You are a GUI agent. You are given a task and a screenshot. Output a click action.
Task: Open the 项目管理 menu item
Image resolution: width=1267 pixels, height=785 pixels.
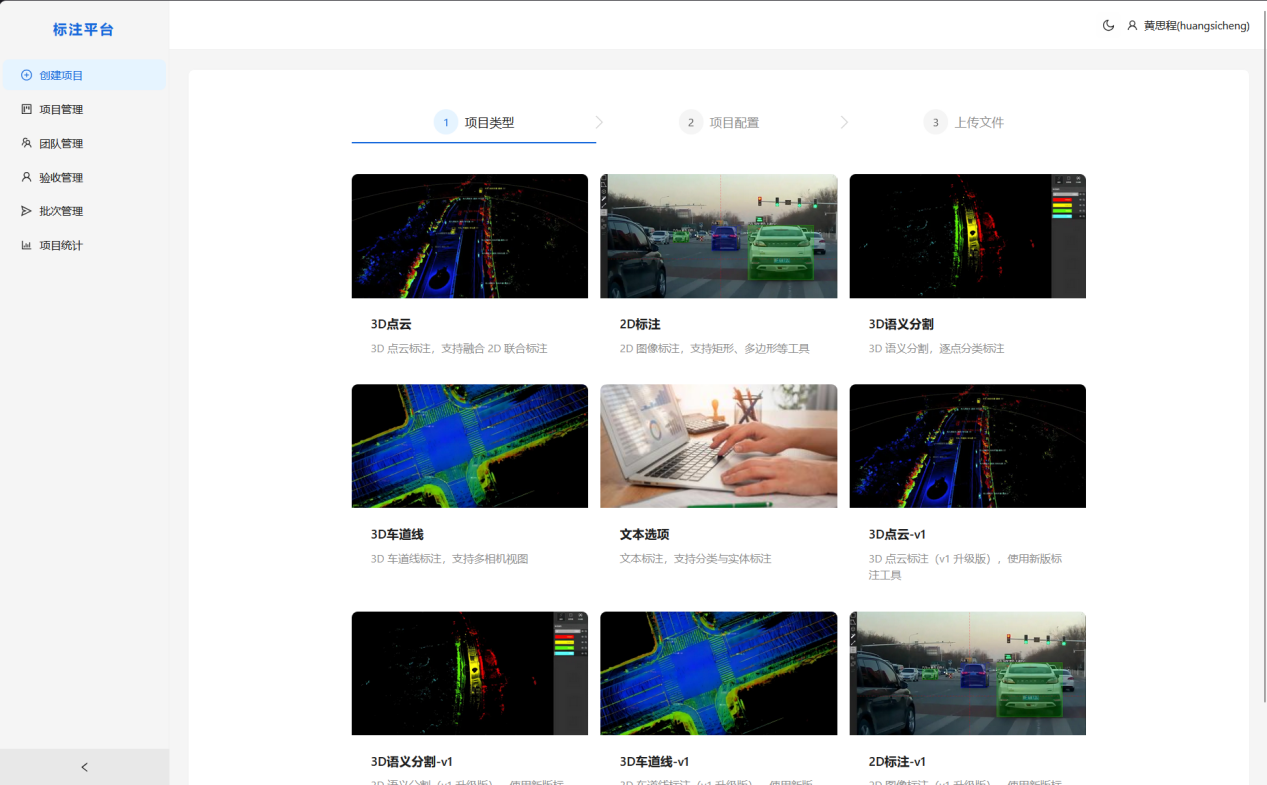click(84, 109)
